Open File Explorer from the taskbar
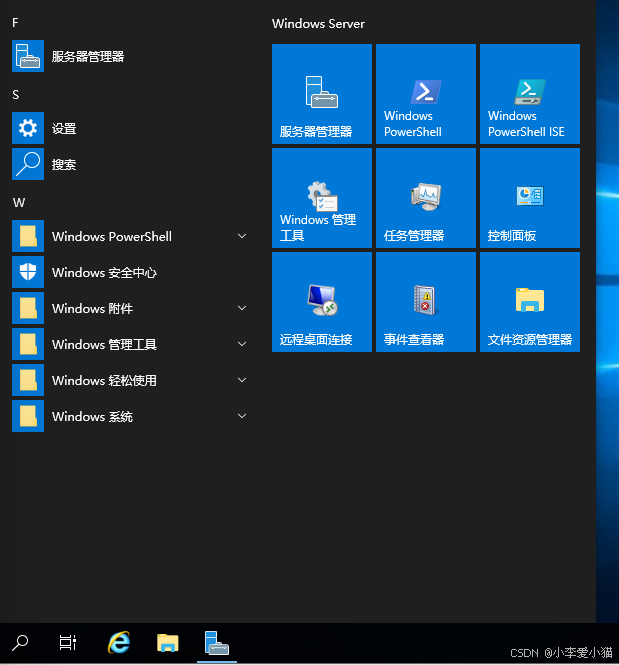 coord(168,643)
